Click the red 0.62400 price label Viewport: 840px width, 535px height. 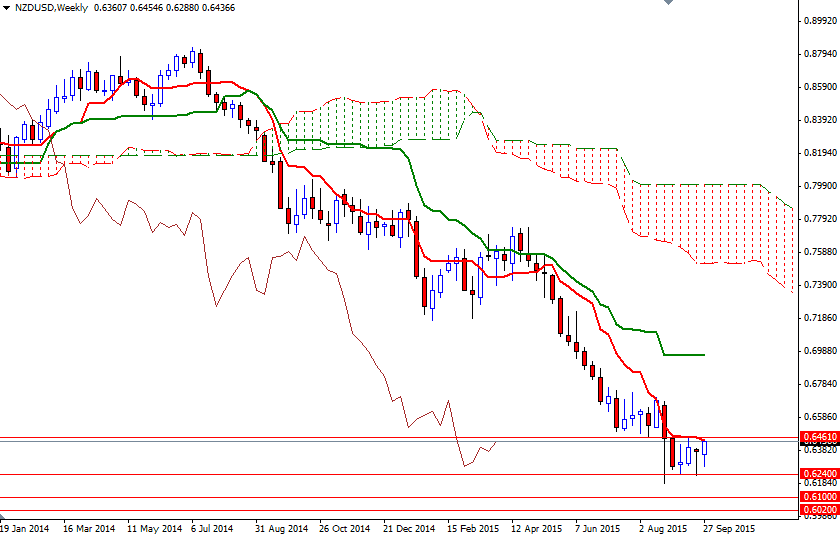[x=819, y=473]
